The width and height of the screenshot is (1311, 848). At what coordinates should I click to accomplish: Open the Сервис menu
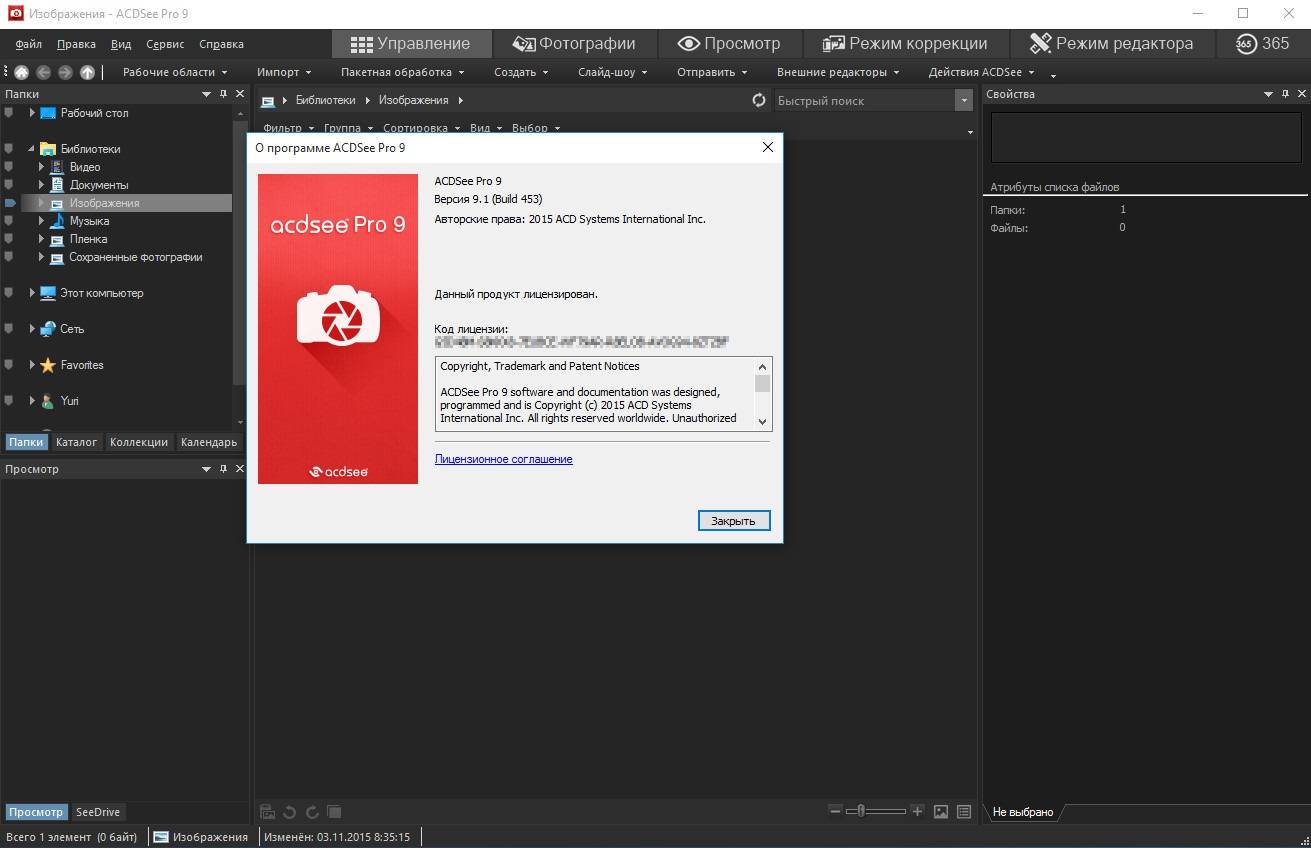[x=165, y=44]
